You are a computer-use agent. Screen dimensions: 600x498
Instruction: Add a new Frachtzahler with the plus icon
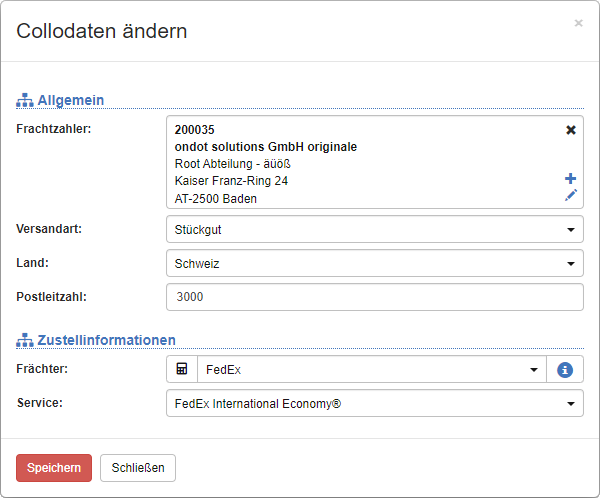click(571, 178)
